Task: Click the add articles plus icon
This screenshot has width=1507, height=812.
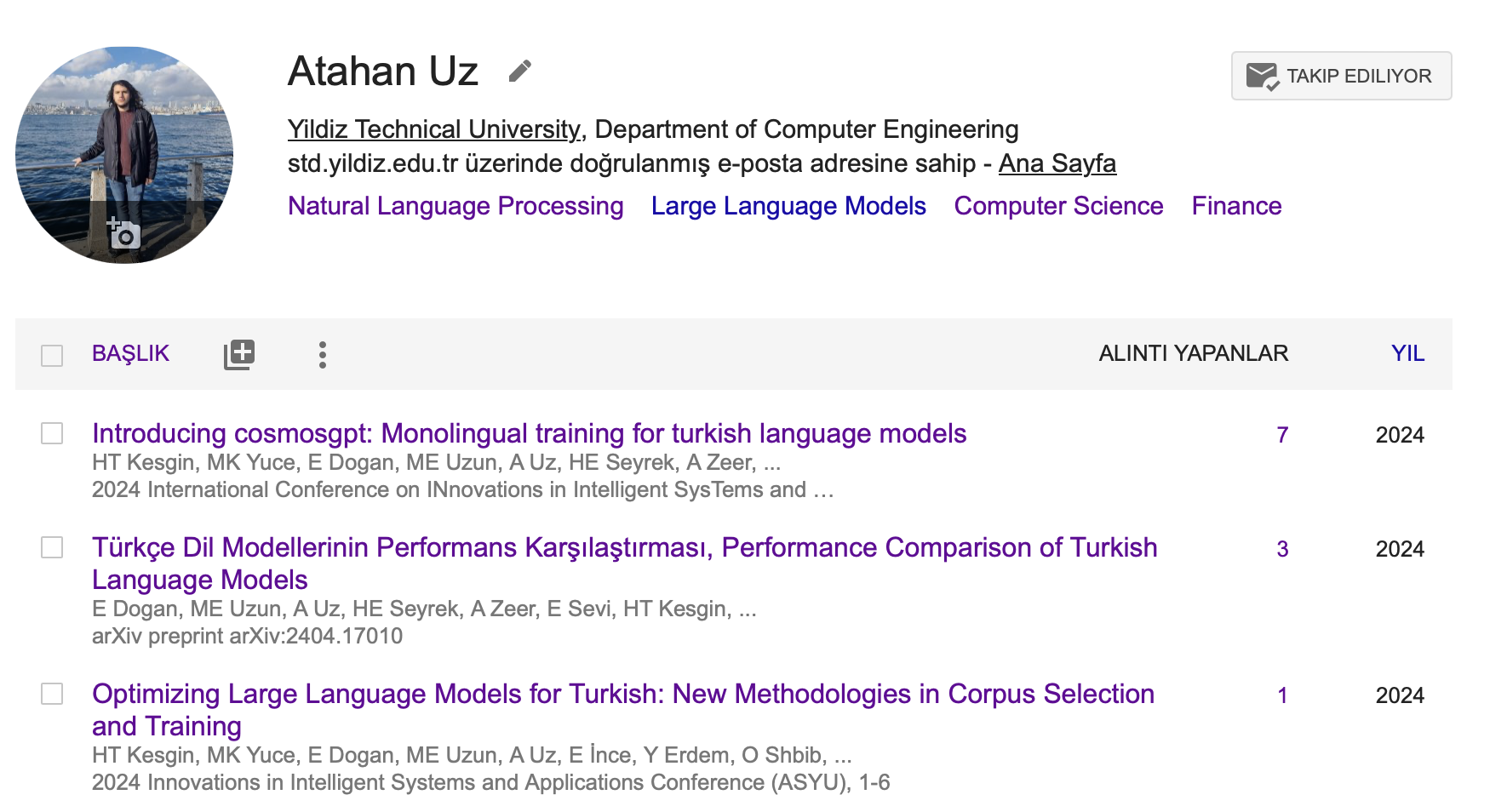Action: (x=239, y=354)
